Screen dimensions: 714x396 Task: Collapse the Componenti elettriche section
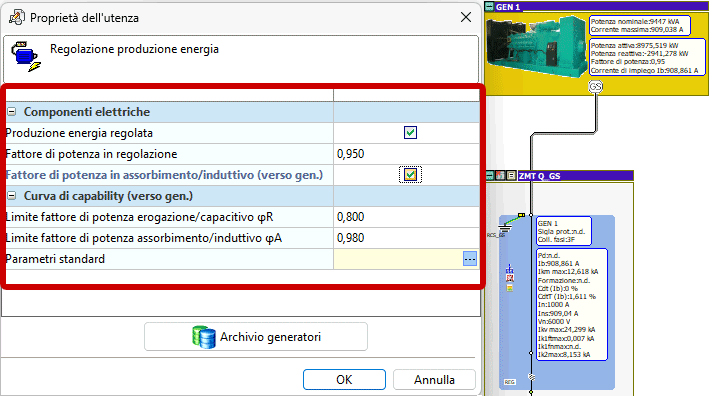tap(12, 112)
